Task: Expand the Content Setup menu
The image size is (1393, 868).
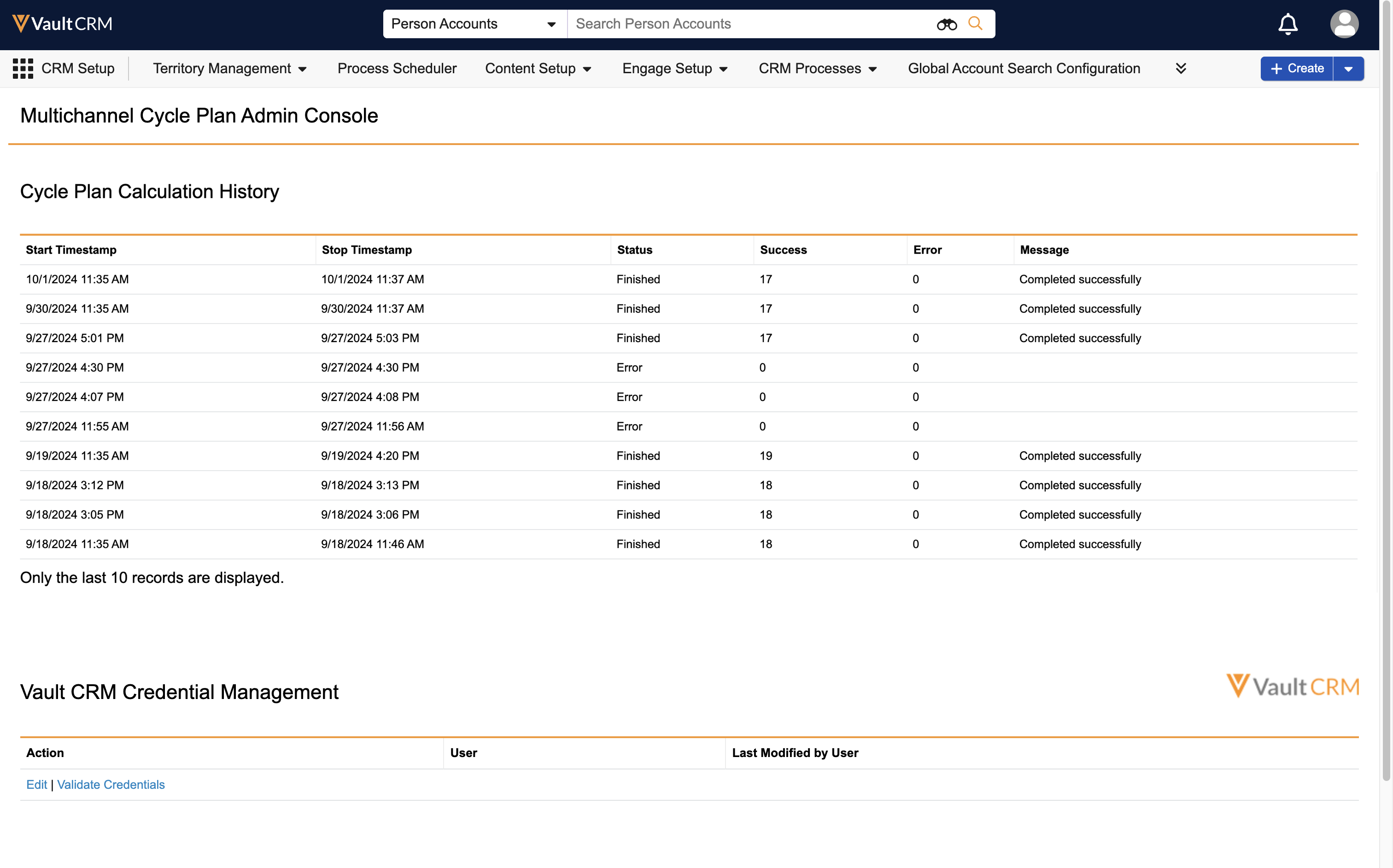Action: (x=538, y=68)
